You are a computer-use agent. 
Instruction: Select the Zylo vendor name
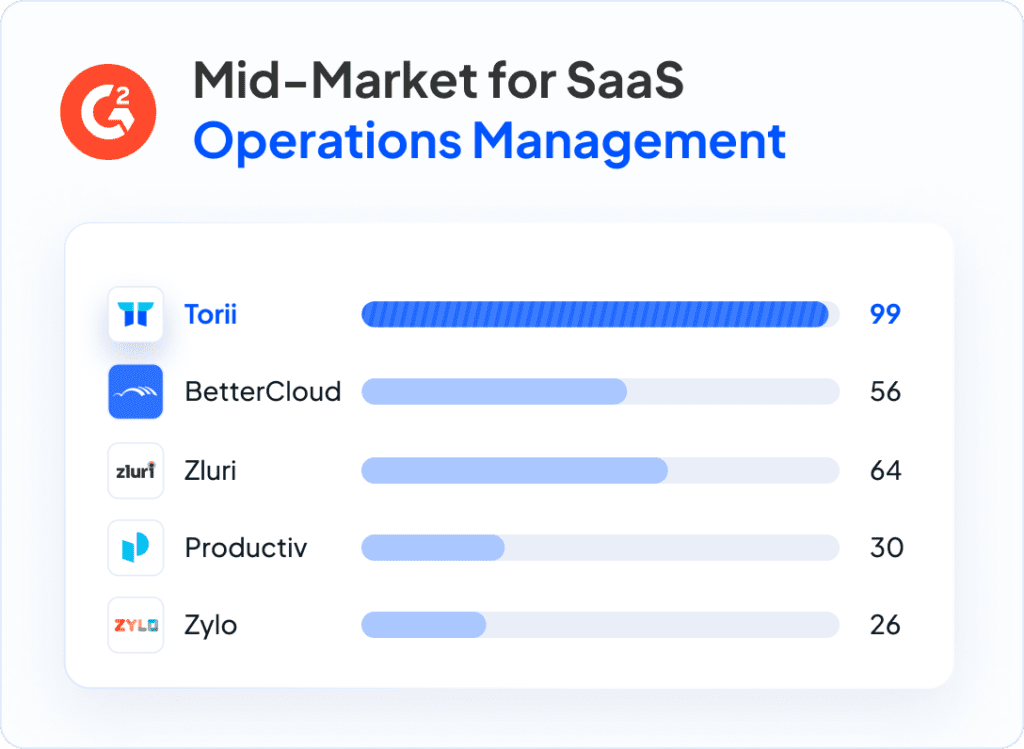pos(211,626)
